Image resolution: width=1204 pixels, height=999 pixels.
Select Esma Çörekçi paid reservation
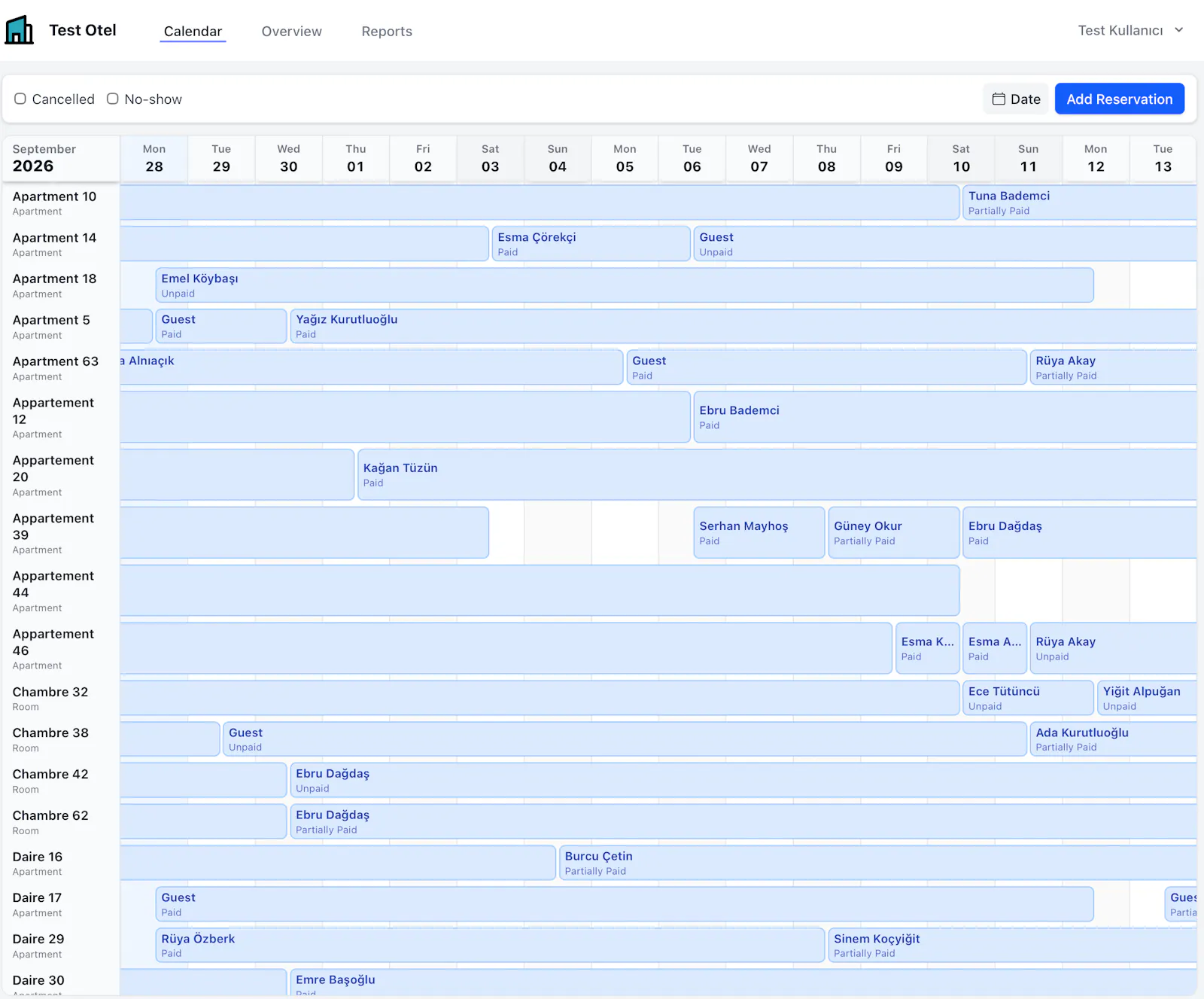[591, 244]
